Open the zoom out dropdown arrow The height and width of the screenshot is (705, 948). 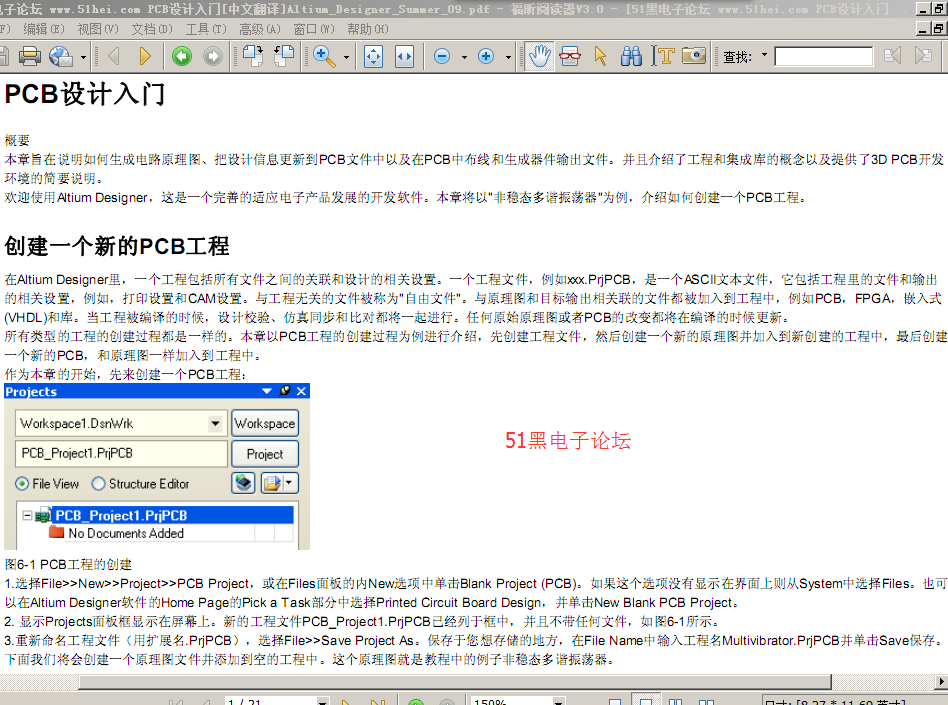(x=464, y=57)
